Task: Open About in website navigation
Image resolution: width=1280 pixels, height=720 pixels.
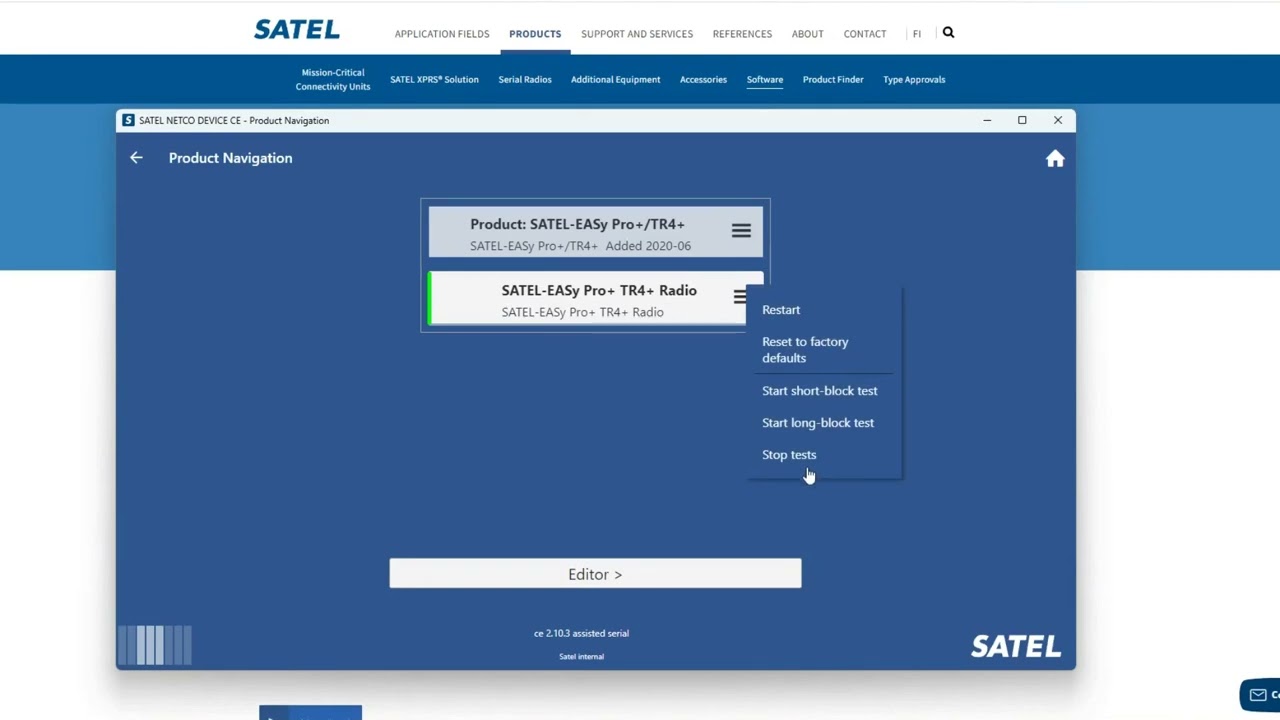Action: click(808, 34)
